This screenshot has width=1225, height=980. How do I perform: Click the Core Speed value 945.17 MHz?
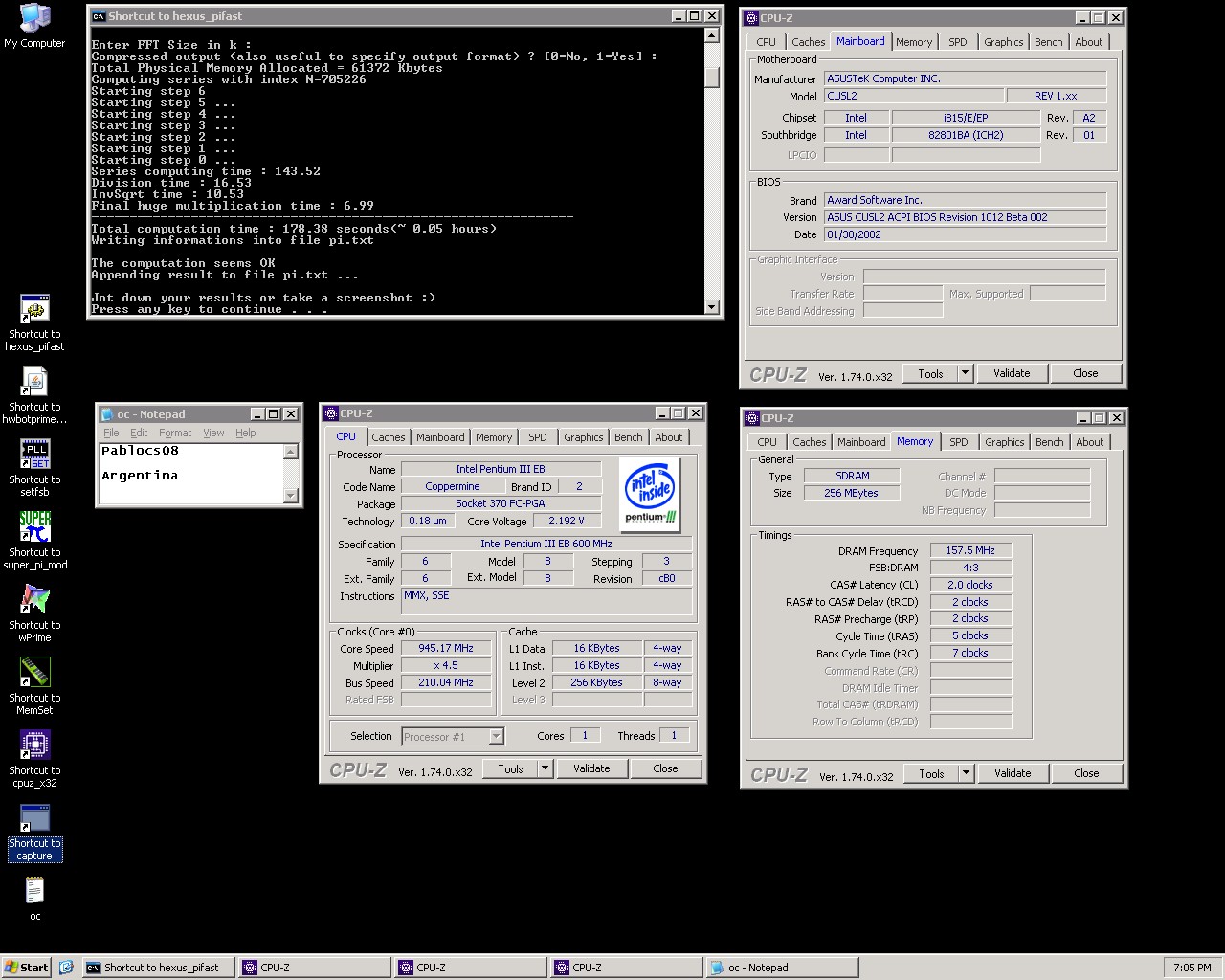coord(446,648)
